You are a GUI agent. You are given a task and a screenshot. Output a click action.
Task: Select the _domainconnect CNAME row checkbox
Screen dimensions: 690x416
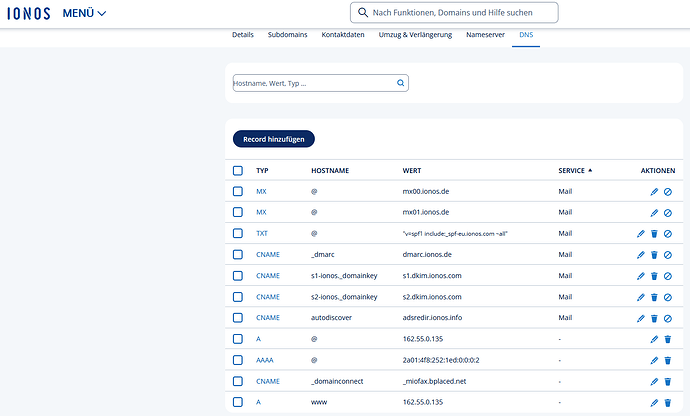point(238,381)
